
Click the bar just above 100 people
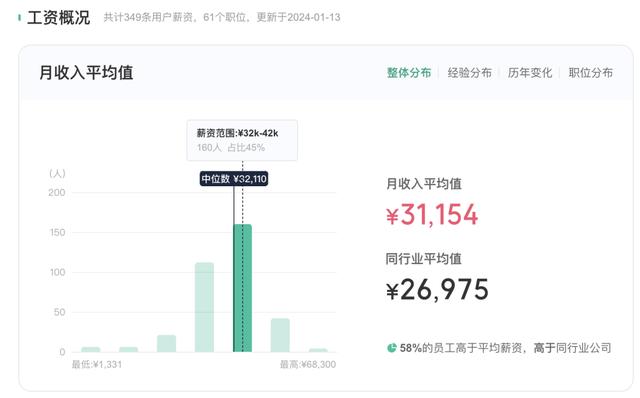(204, 307)
